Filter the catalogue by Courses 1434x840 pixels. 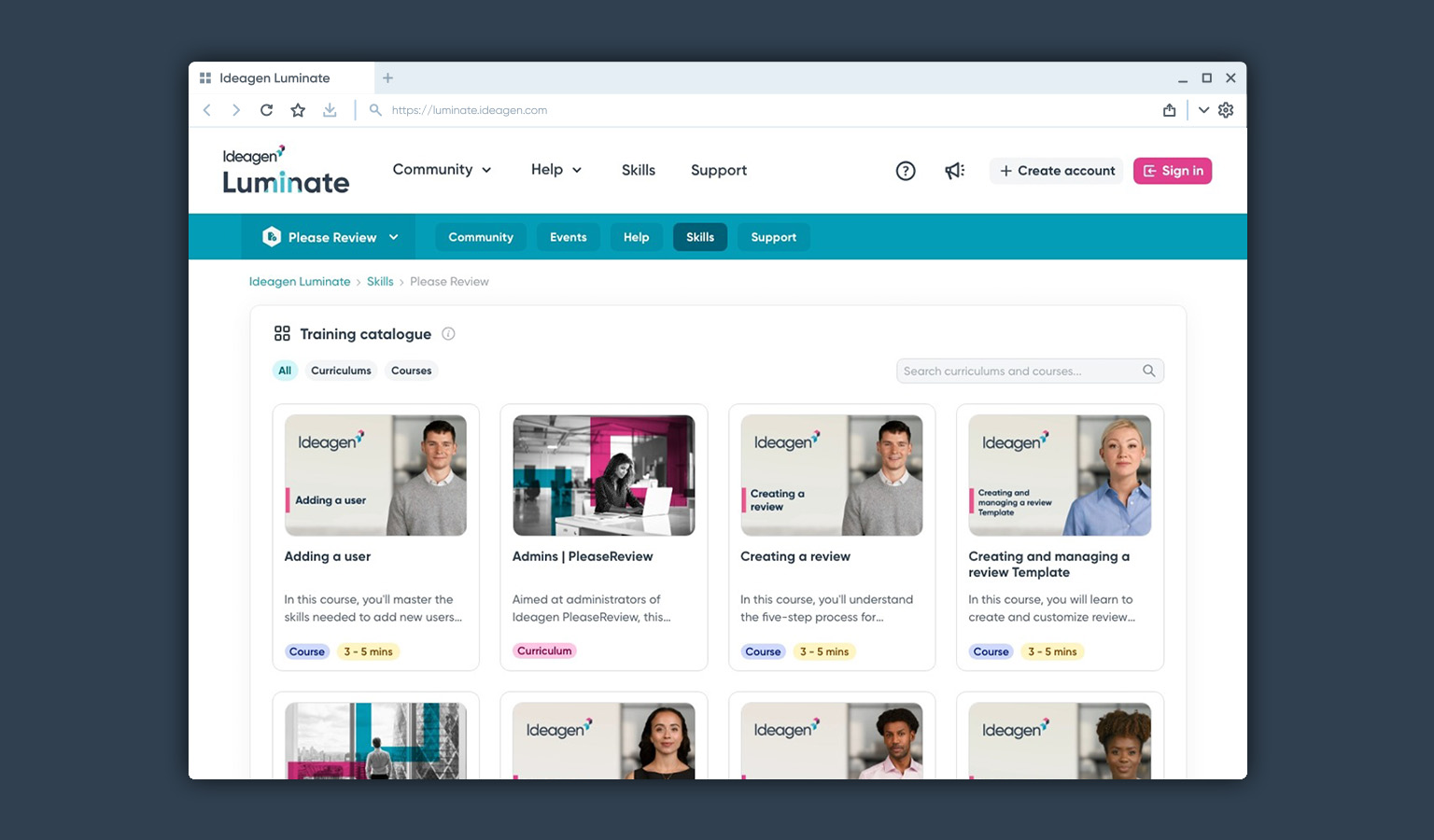[411, 371]
